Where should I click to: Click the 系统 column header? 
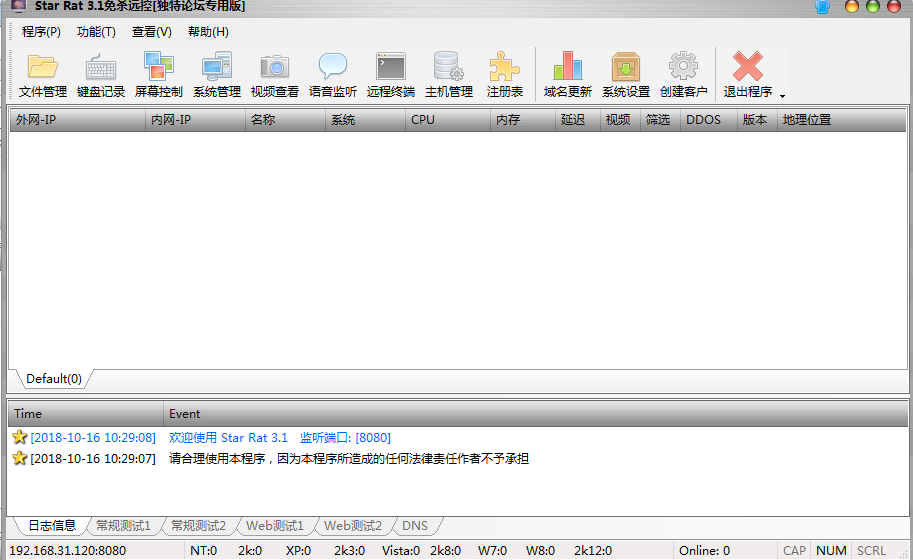coord(365,120)
